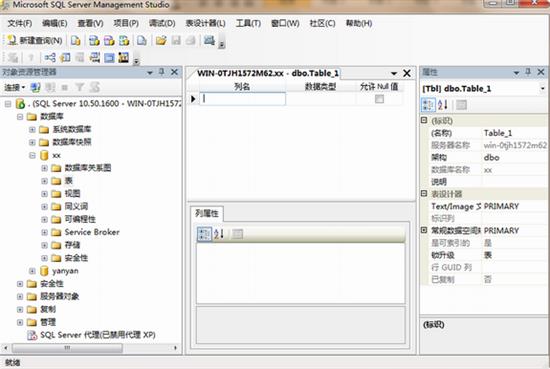The height and width of the screenshot is (369, 550).
Task: Click the 架构 value dbo
Action: click(491, 157)
